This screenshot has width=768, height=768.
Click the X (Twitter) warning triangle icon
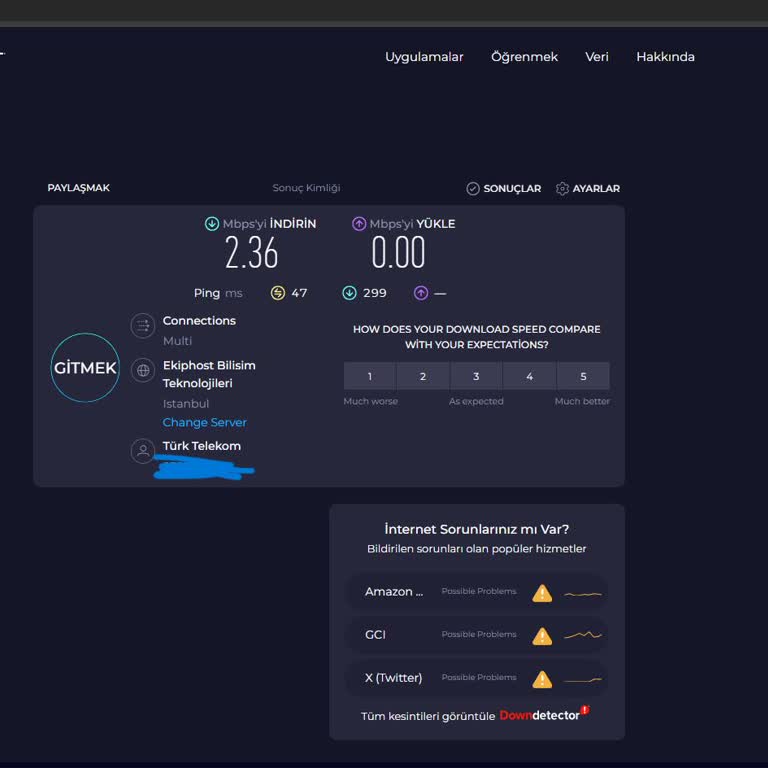click(542, 679)
